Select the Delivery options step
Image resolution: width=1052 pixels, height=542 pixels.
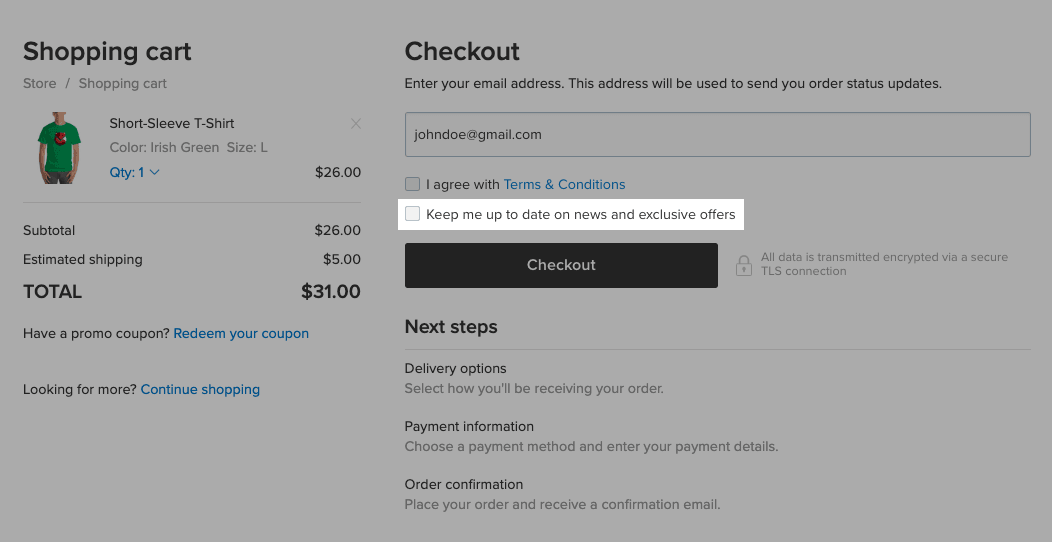tap(456, 368)
